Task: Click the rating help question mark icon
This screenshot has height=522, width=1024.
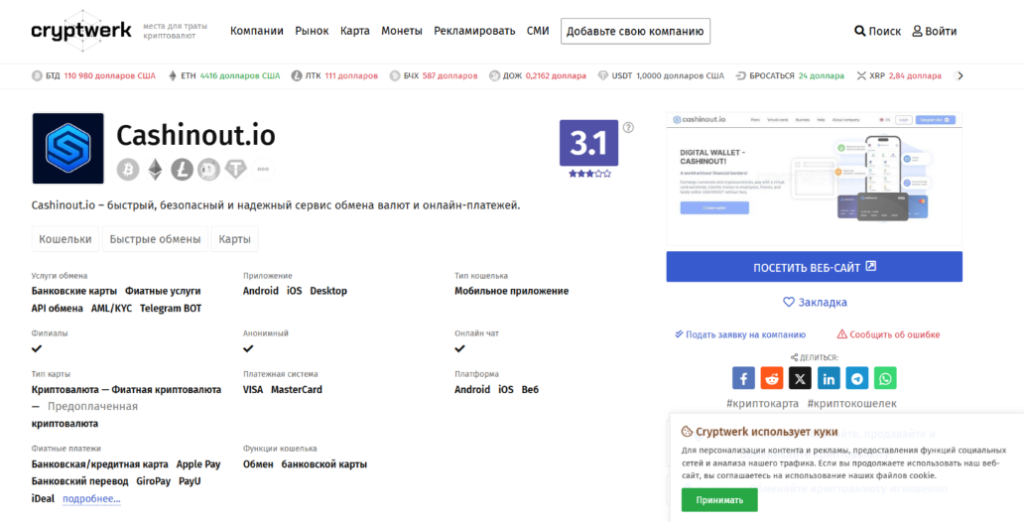Action: click(628, 127)
